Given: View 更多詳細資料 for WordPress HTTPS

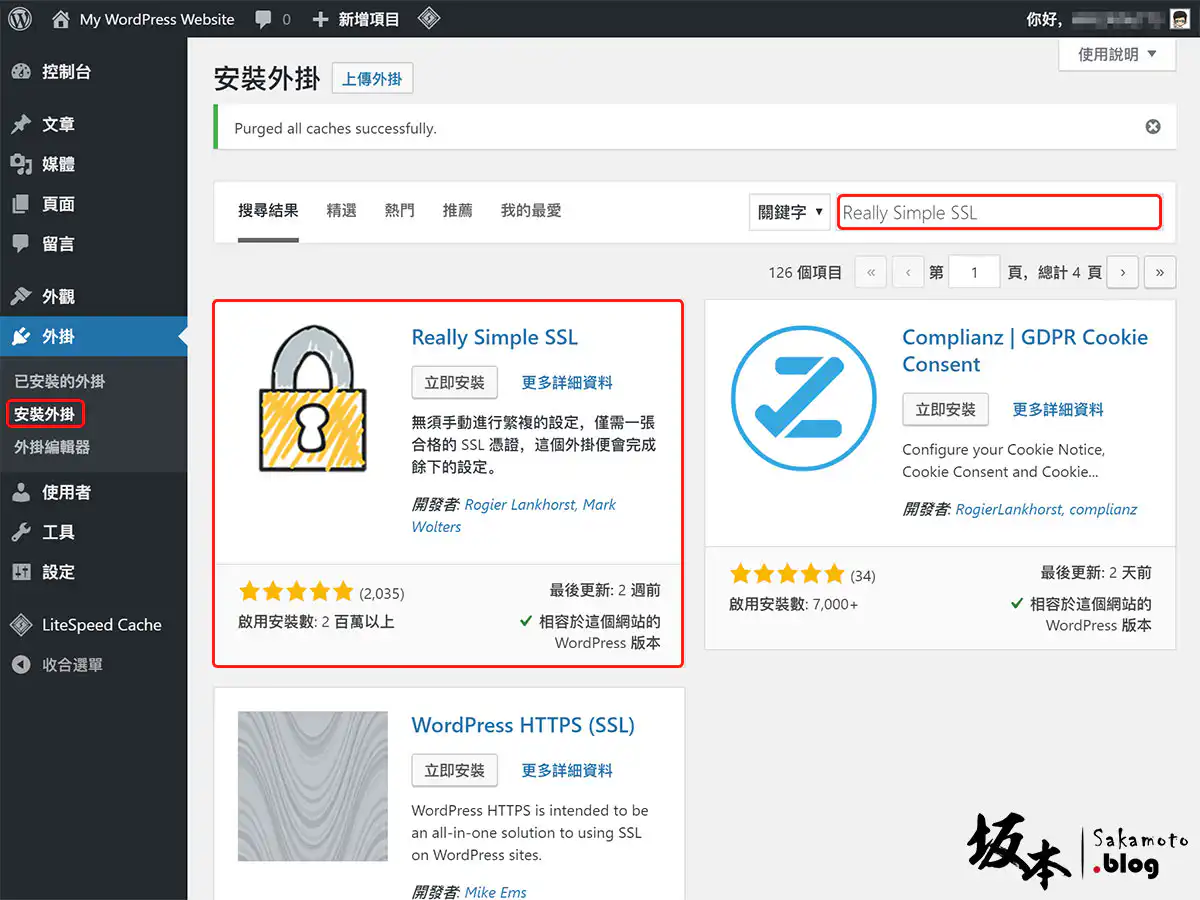Looking at the screenshot, I should point(567,770).
